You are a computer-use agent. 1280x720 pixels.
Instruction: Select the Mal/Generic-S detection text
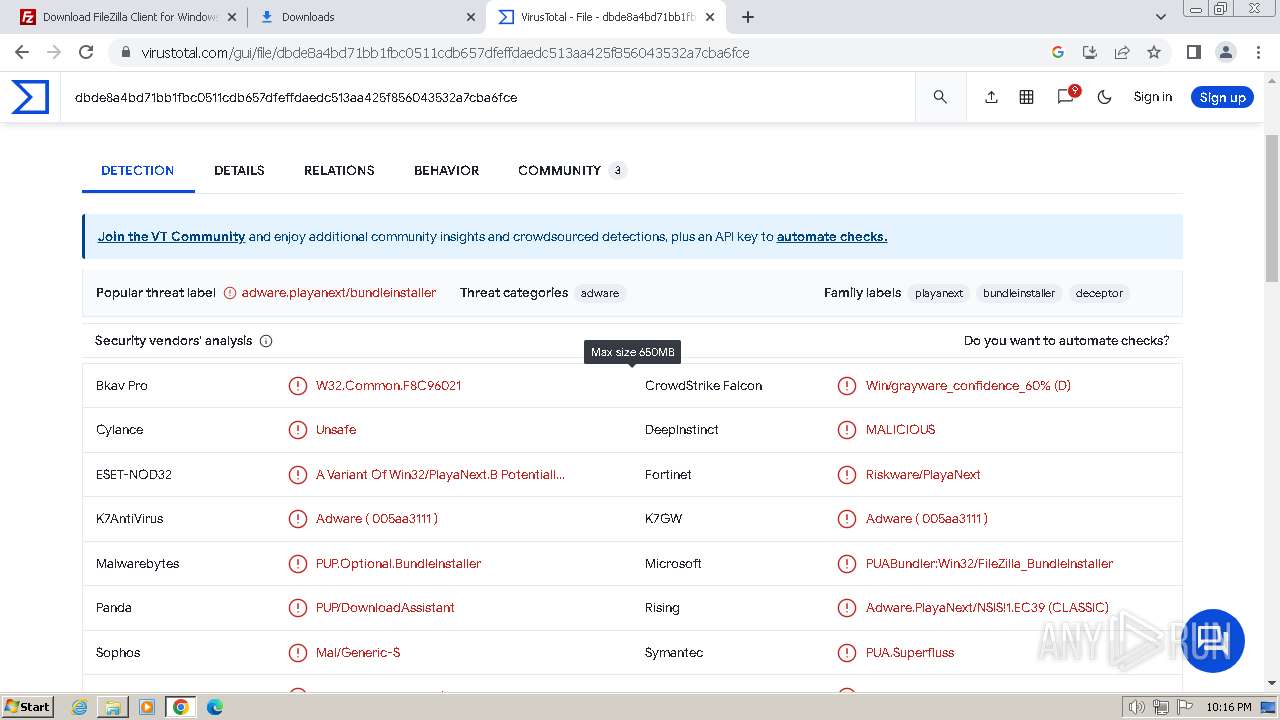point(358,652)
